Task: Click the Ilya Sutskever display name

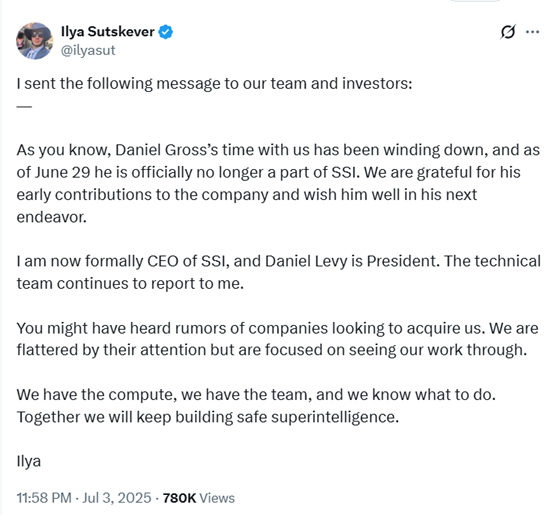Action: tap(108, 32)
